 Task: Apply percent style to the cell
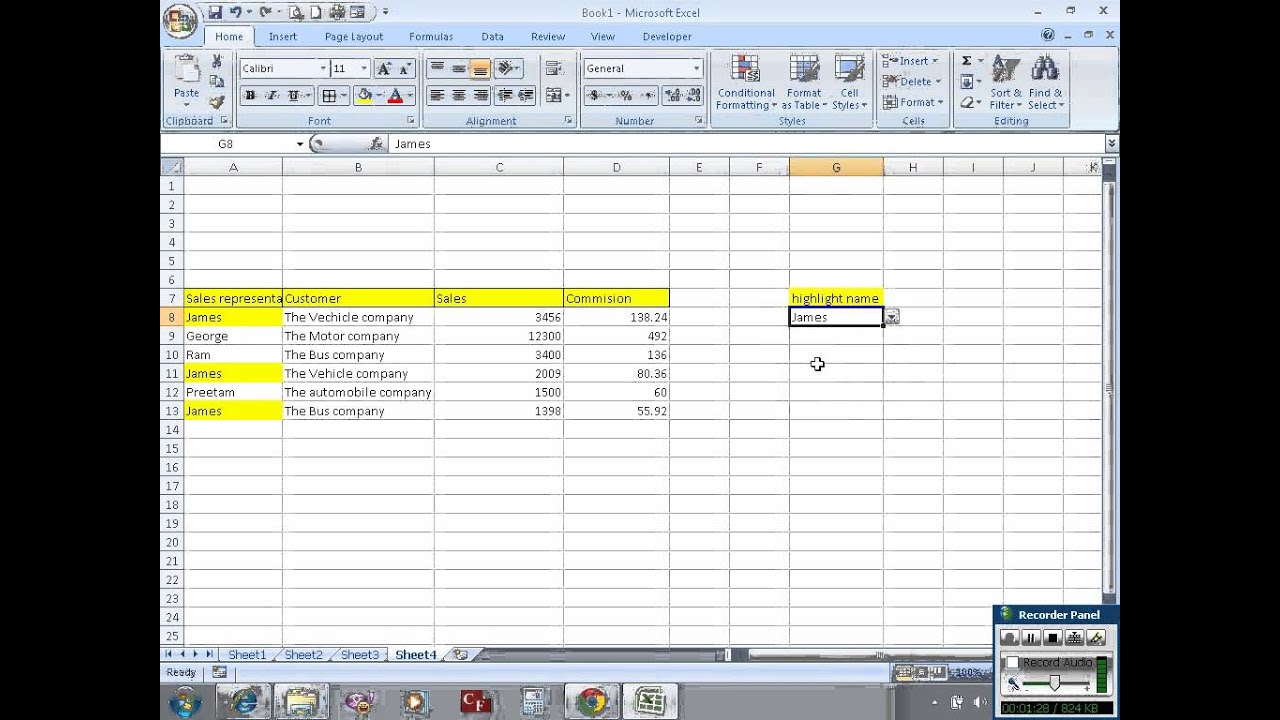625,95
